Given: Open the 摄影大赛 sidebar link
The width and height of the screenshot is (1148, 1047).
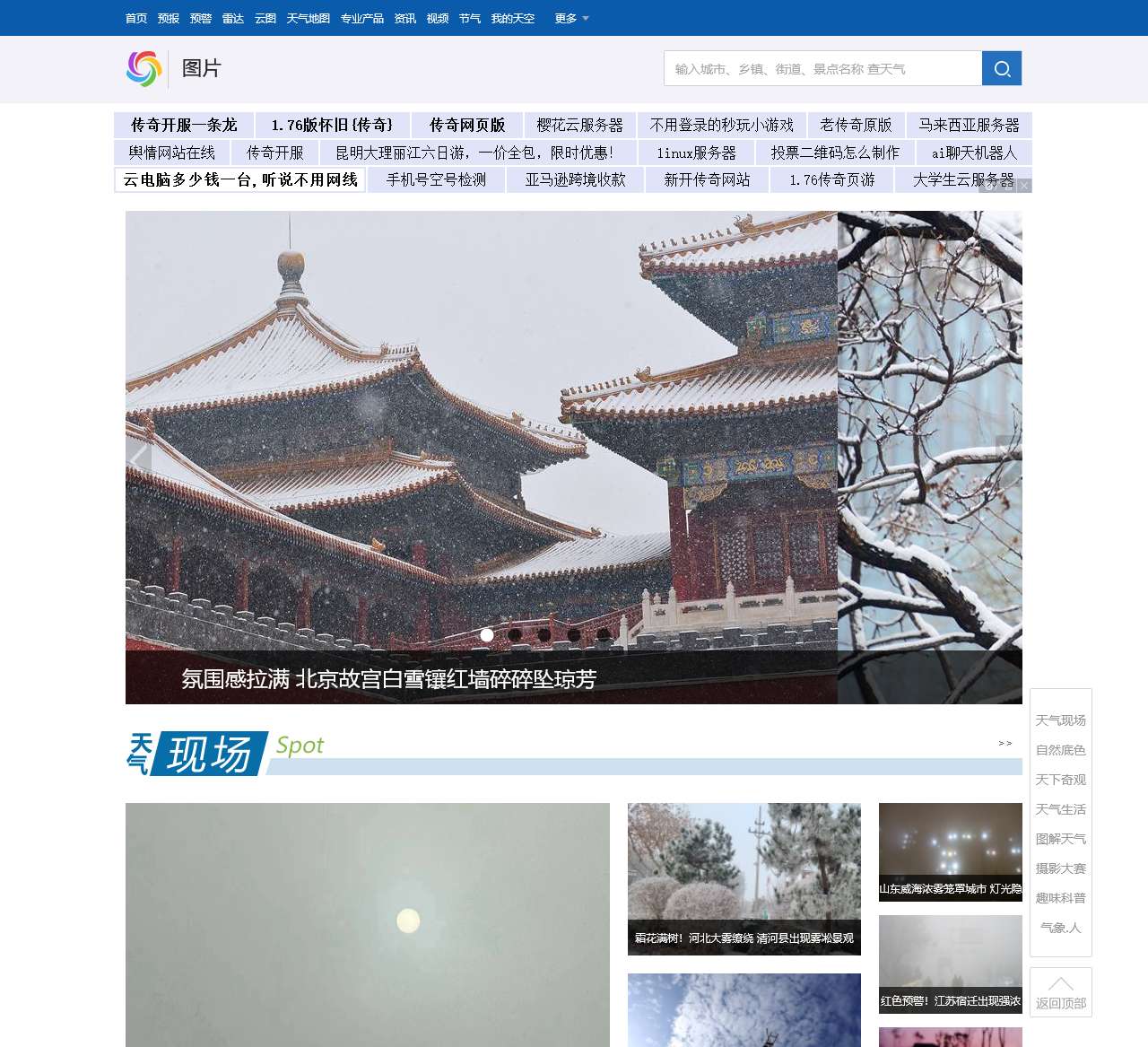Looking at the screenshot, I should point(1061,868).
